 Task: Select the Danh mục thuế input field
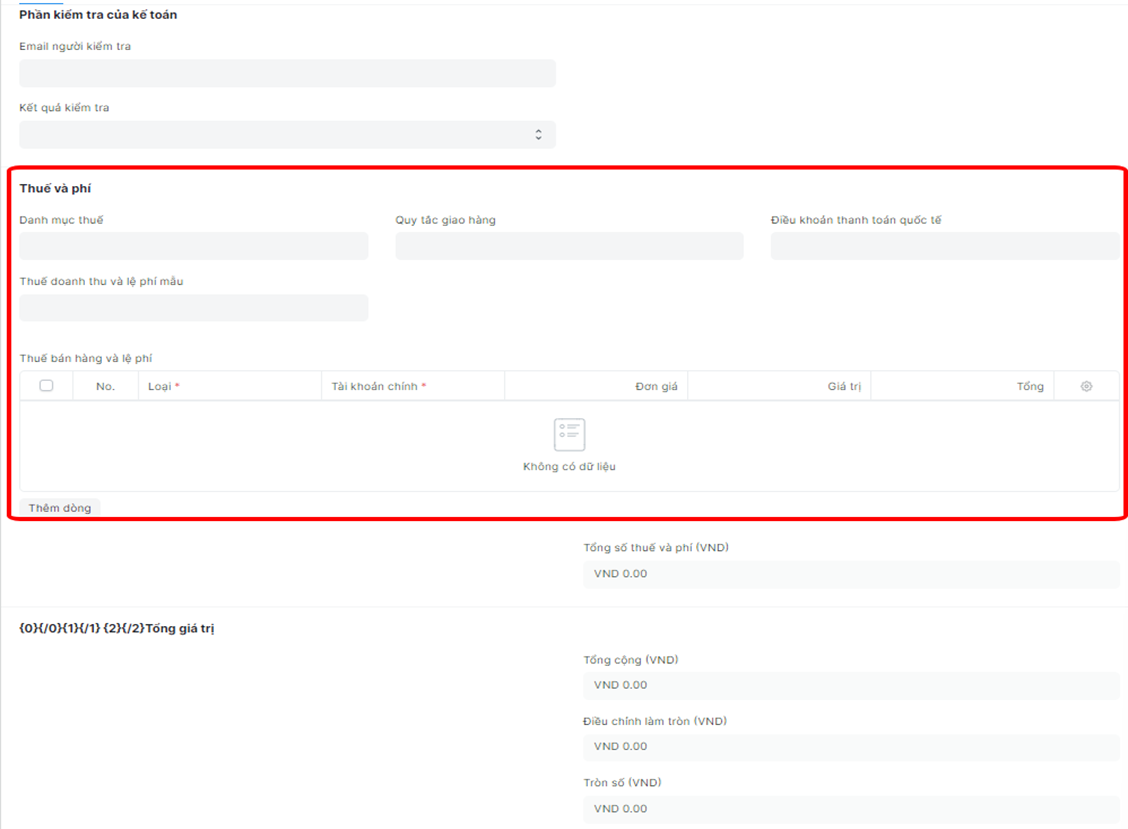[193, 246]
